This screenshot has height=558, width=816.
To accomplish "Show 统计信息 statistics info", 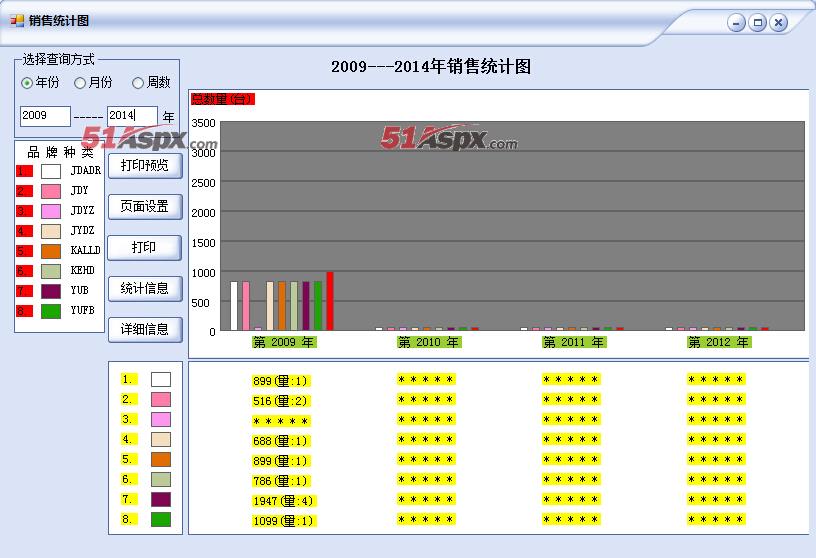I will tap(145, 288).
